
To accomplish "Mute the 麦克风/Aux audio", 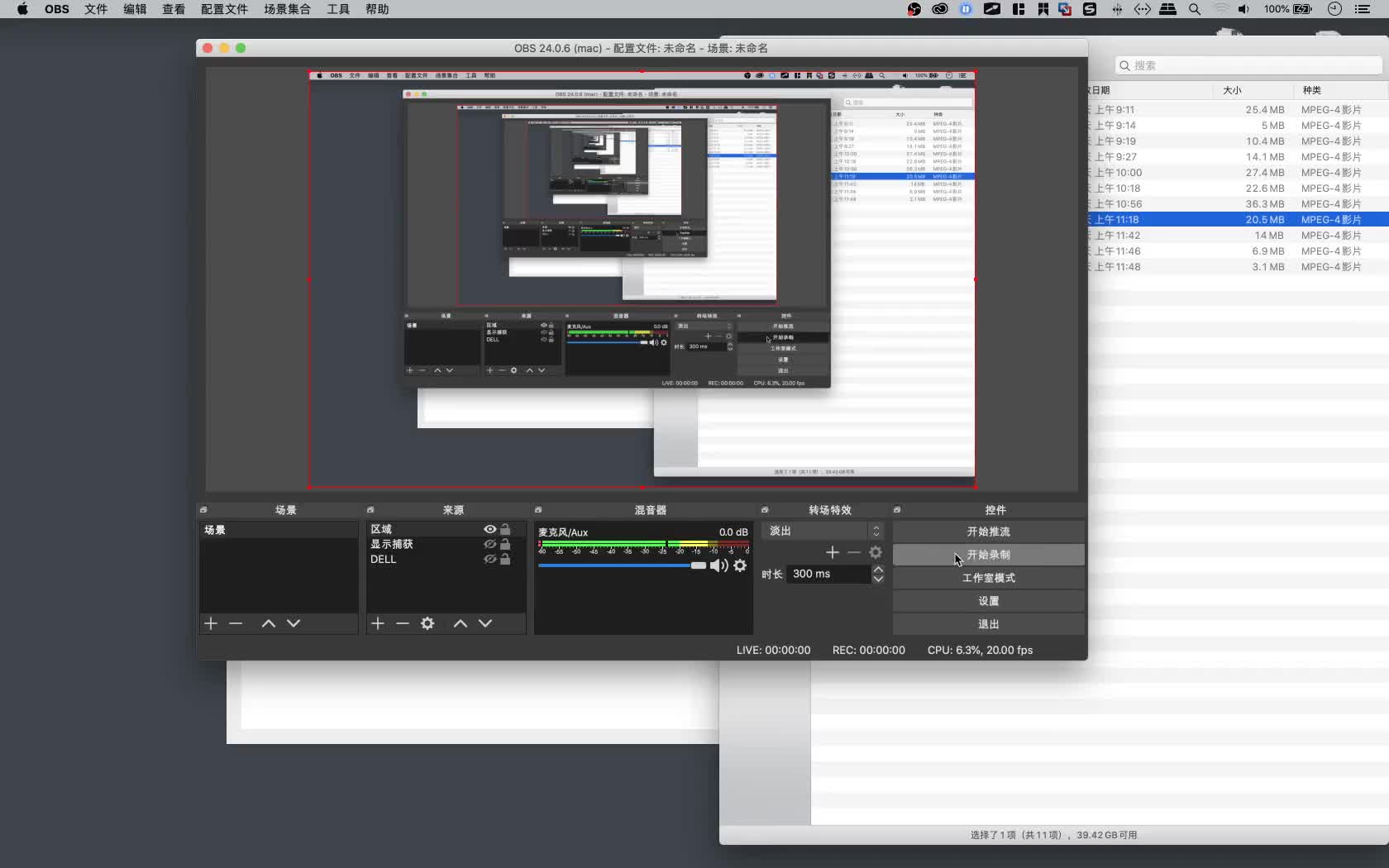I will [x=719, y=565].
